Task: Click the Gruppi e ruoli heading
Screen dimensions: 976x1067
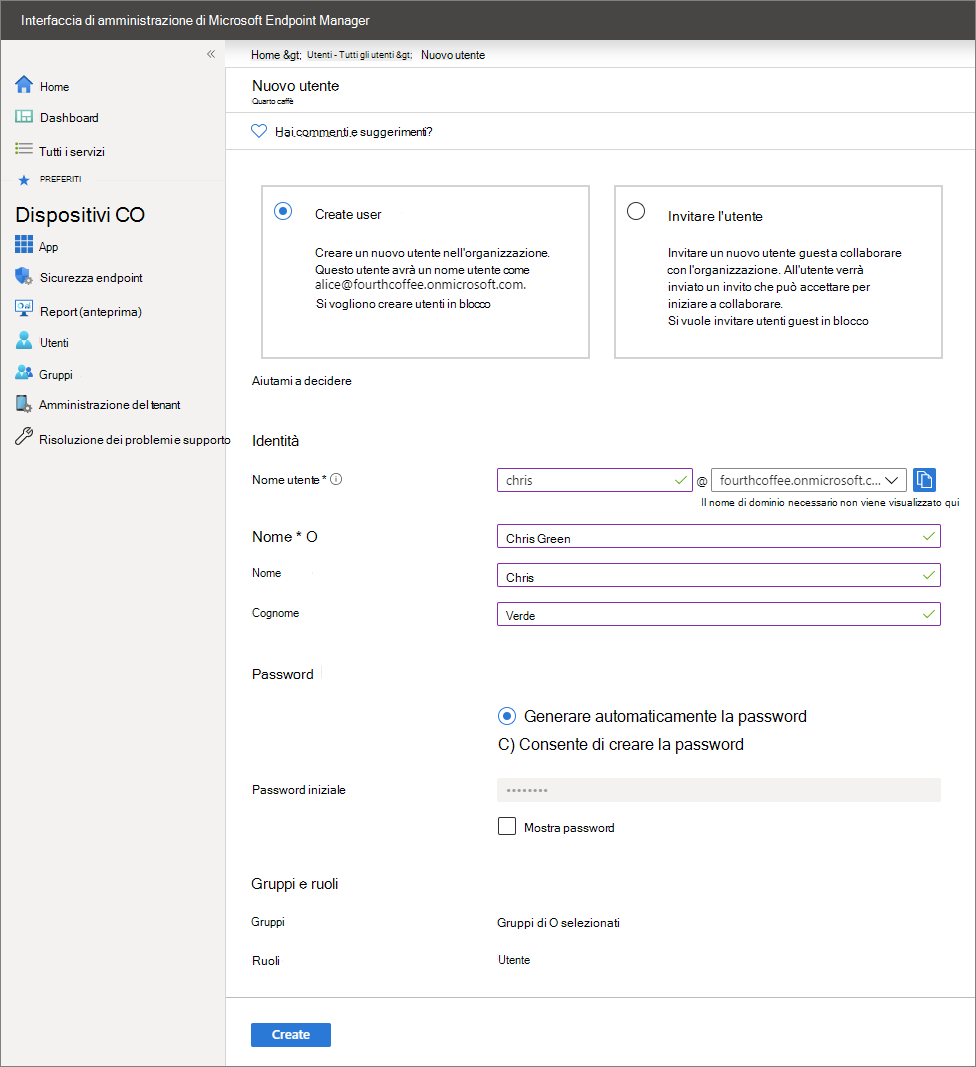Action: coord(295,884)
